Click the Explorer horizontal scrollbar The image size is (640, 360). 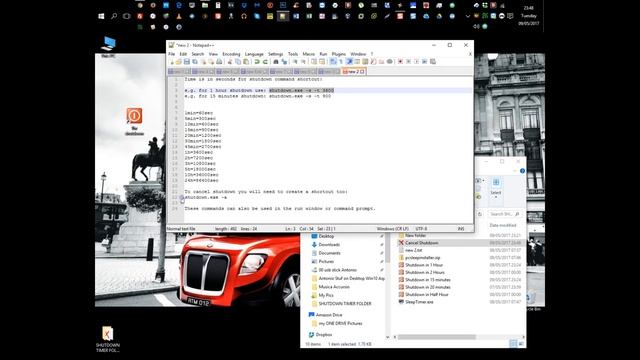coord(437,337)
